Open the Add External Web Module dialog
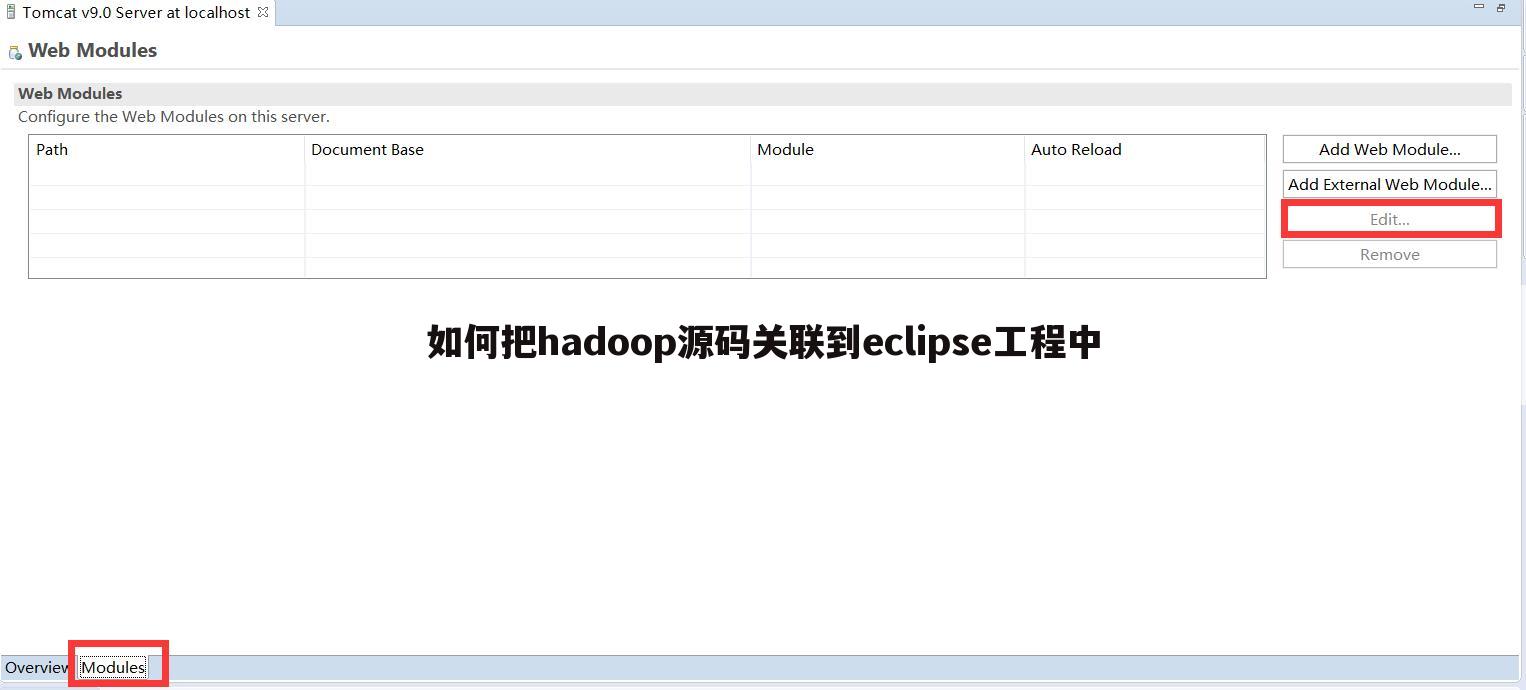Image resolution: width=1526 pixels, height=690 pixels. [1389, 183]
